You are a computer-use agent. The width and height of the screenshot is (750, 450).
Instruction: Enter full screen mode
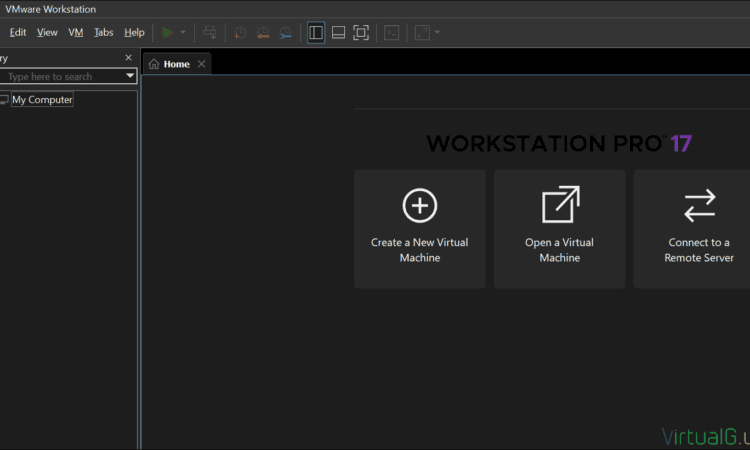[x=361, y=32]
